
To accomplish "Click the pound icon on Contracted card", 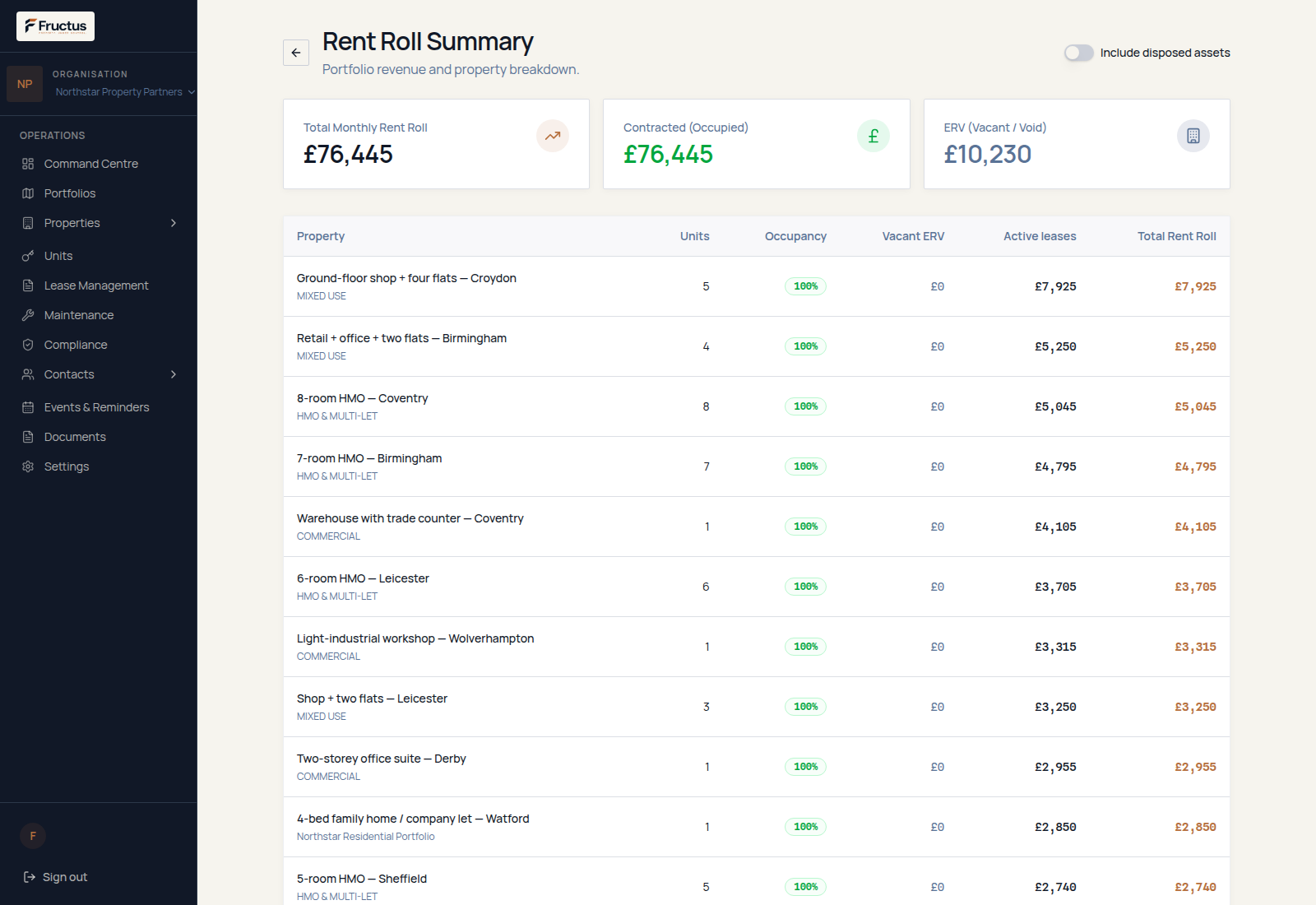I will coord(873,136).
